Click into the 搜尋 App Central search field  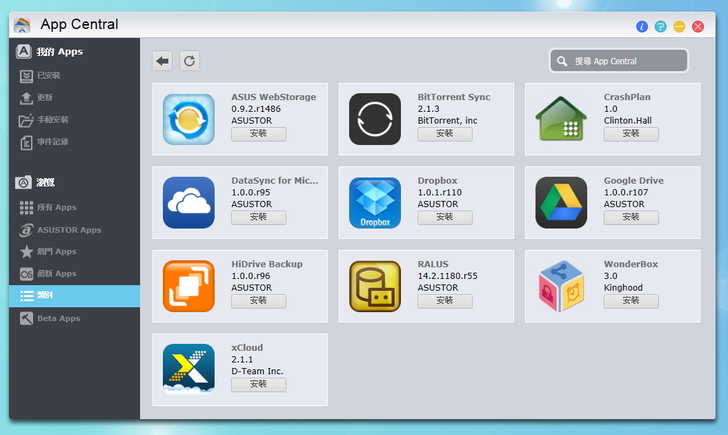[x=618, y=61]
